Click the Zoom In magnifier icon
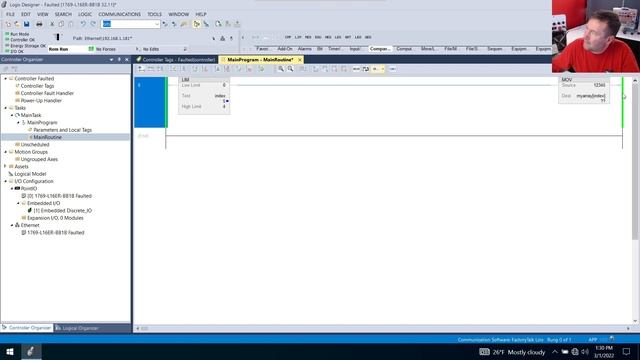Viewport: 640px width, 360px height. pos(281,69)
